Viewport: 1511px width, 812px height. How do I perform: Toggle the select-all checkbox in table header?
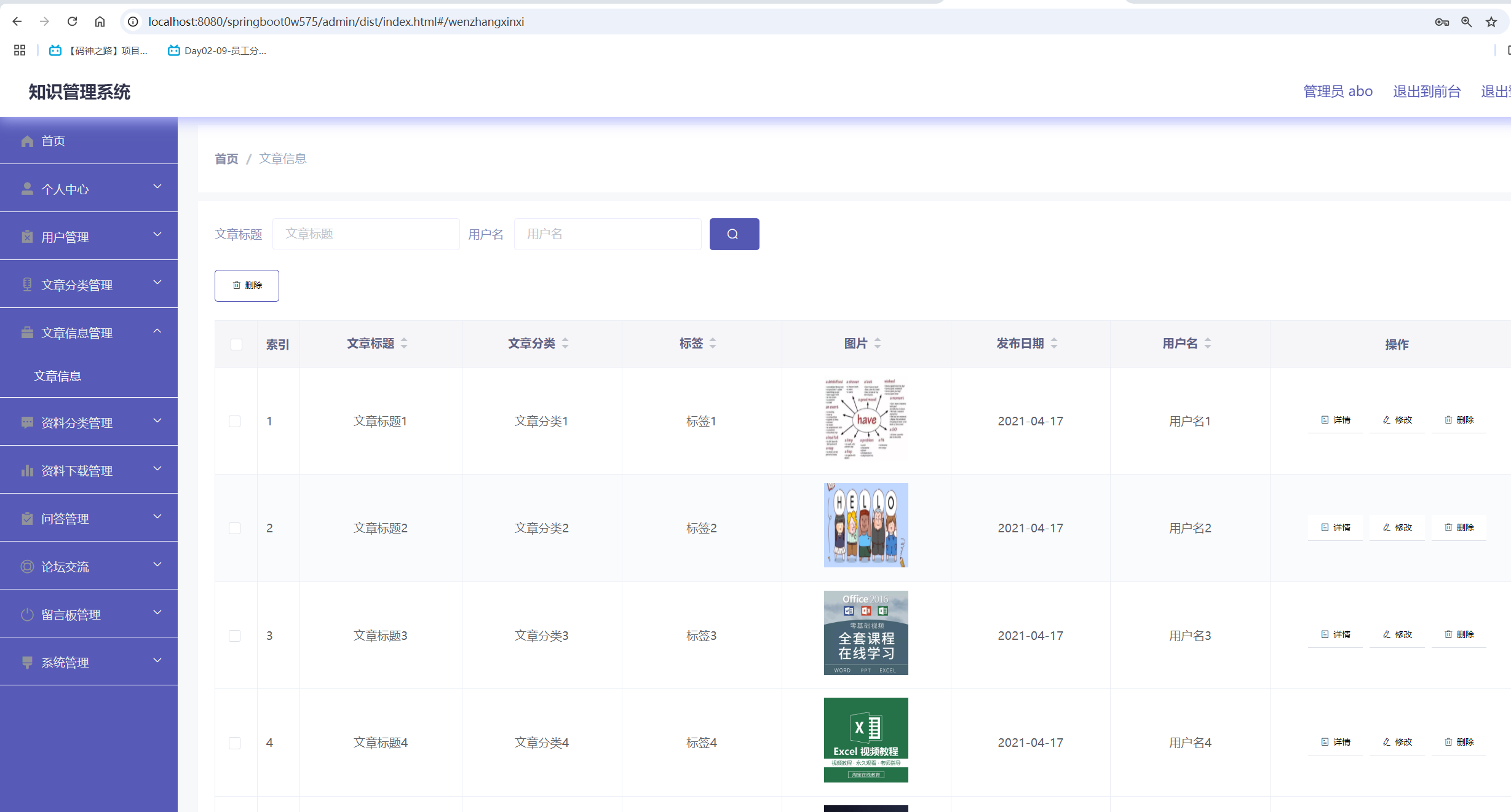point(236,344)
